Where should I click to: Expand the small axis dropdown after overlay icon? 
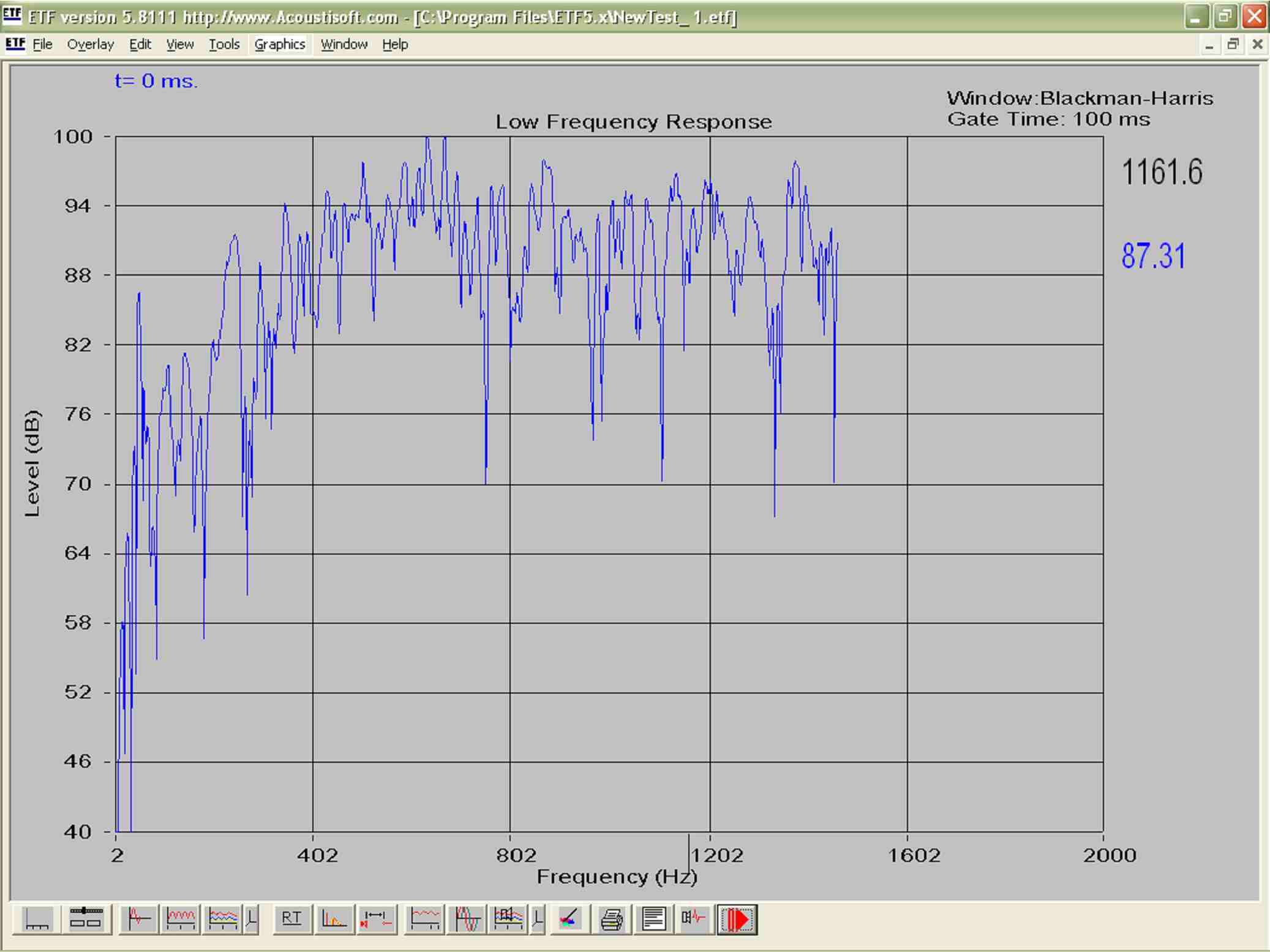click(251, 920)
